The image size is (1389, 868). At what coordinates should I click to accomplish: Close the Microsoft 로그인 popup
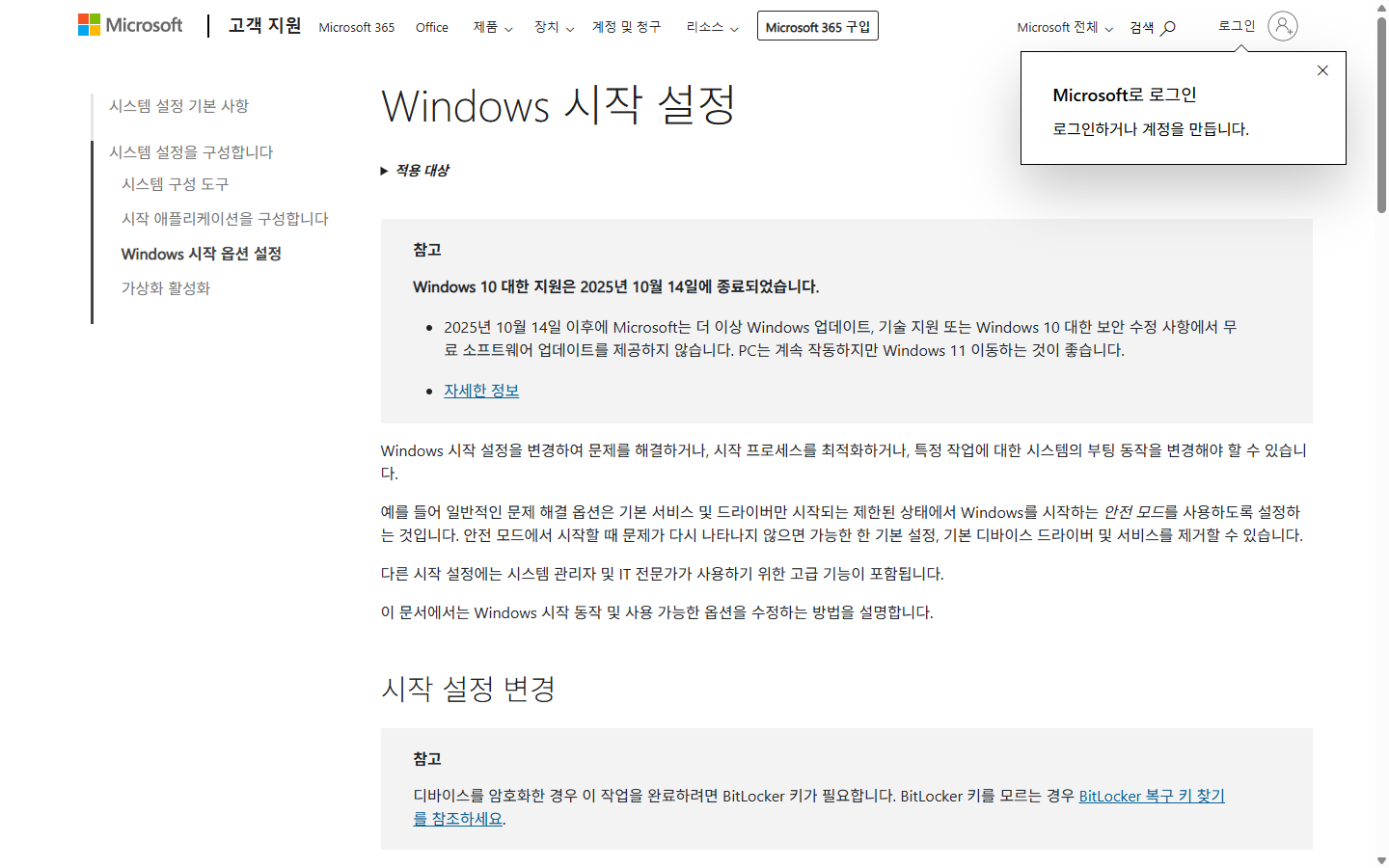click(1322, 70)
